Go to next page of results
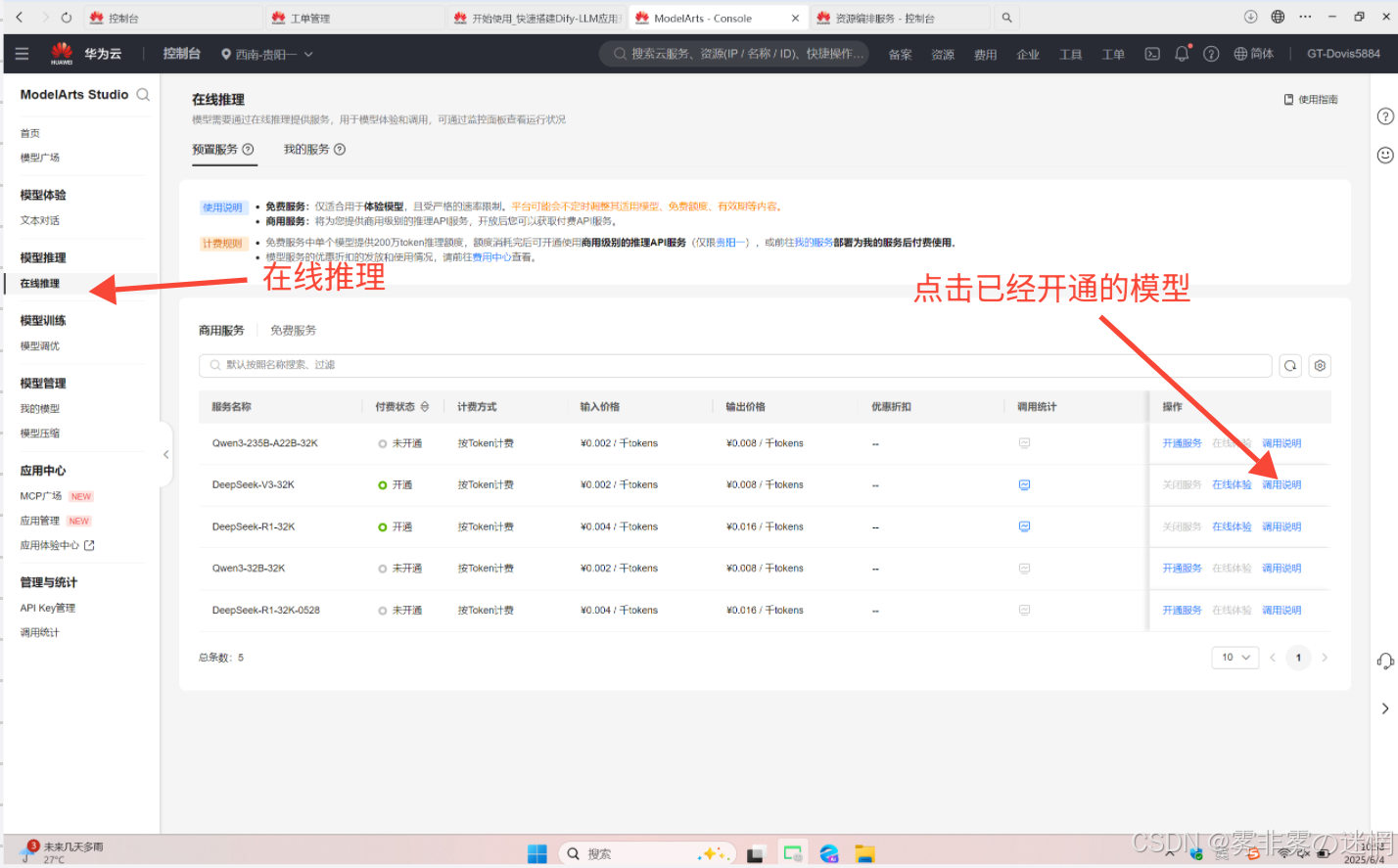This screenshot has height=868, width=1398. coord(1325,658)
